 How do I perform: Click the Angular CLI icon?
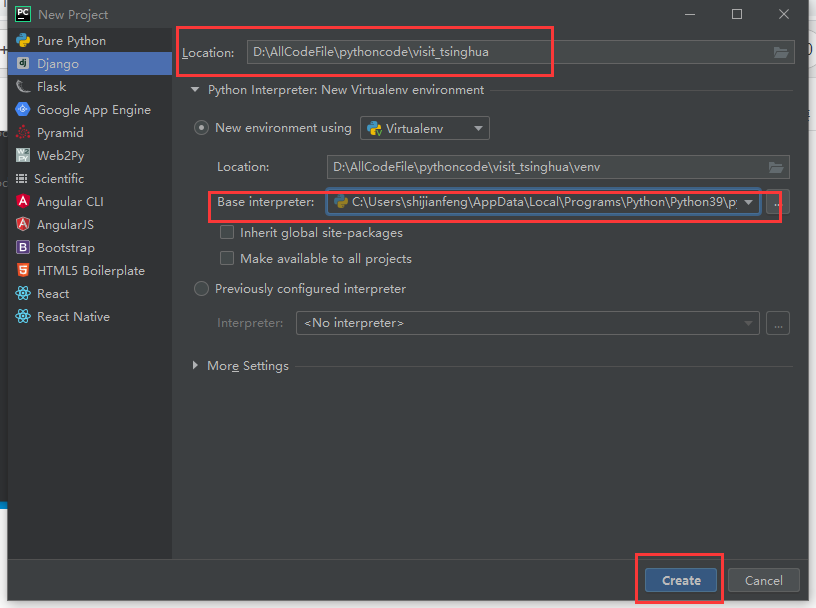point(23,201)
